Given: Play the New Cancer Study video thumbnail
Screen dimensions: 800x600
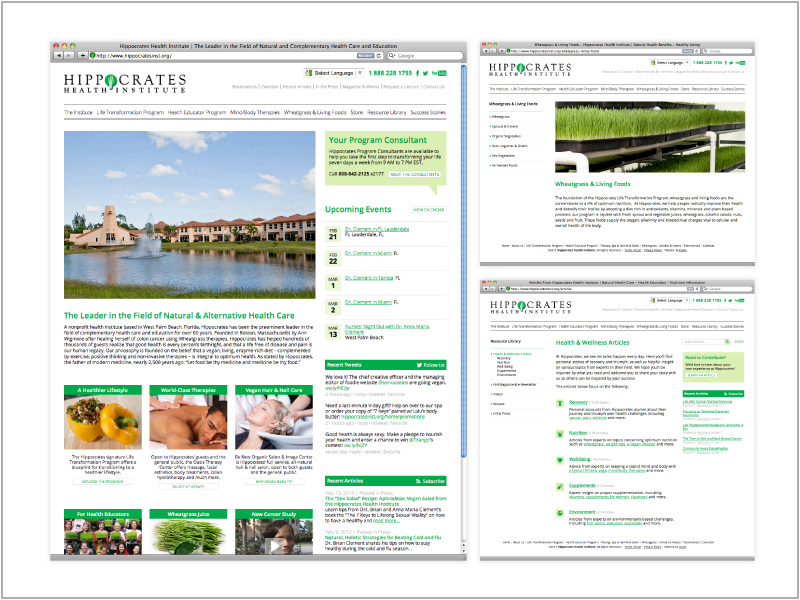Looking at the screenshot, I should point(274,546).
